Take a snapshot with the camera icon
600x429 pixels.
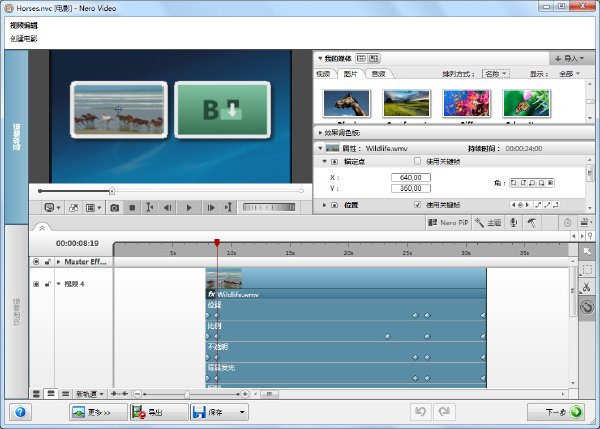[114, 207]
